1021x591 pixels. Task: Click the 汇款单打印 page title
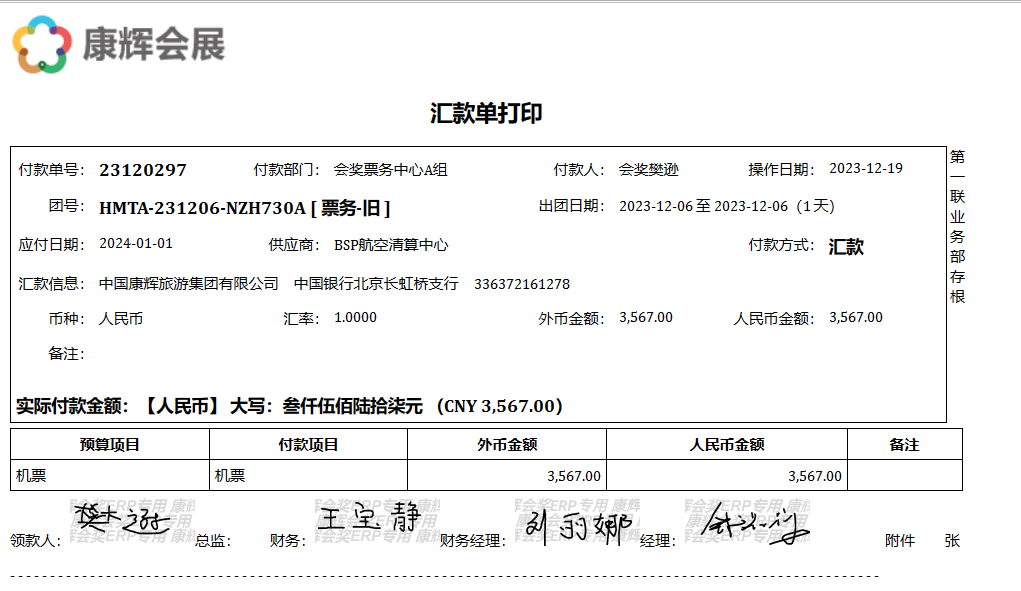coord(486,113)
